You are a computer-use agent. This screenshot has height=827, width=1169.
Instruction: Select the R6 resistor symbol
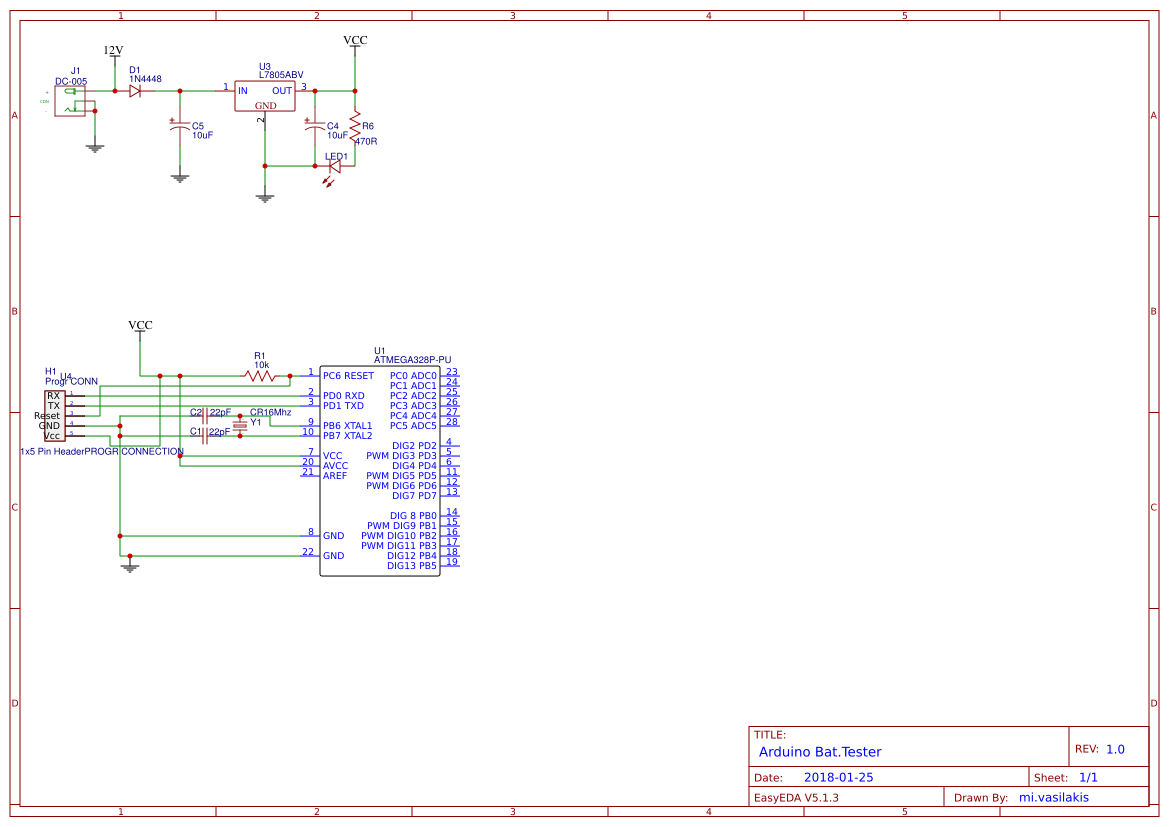point(355,126)
